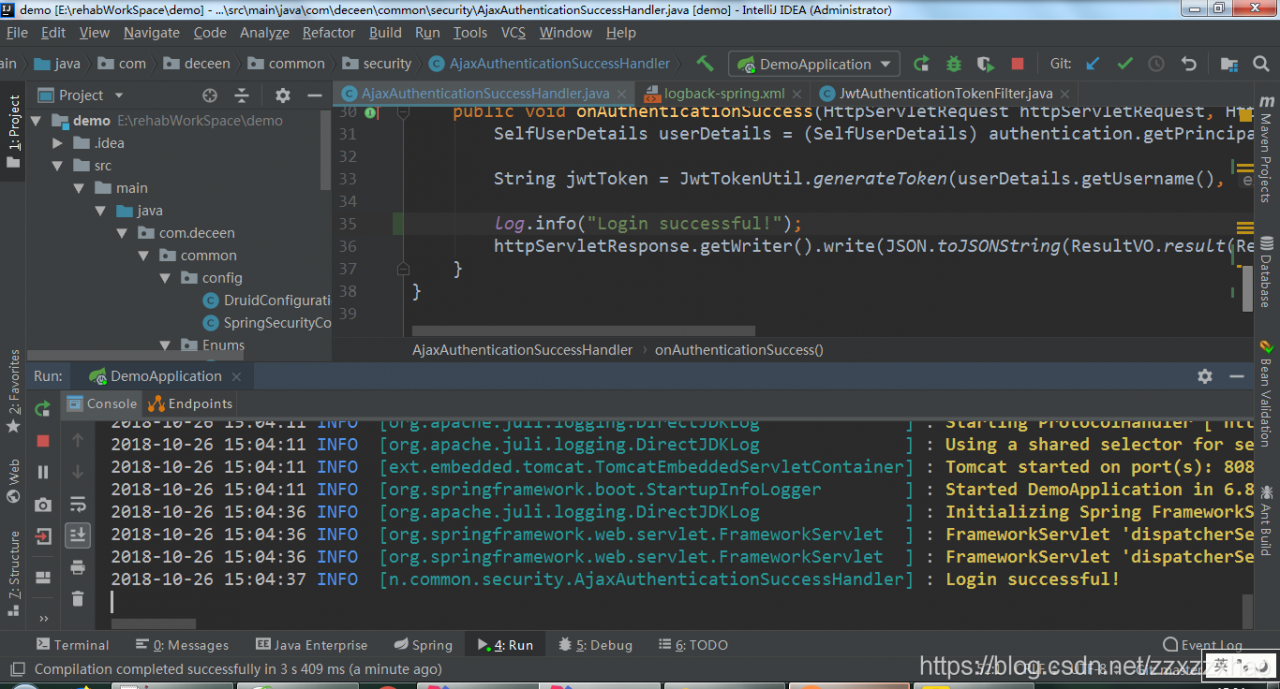The image size is (1280, 689).
Task: Open Run panel settings gear
Action: 1205,376
